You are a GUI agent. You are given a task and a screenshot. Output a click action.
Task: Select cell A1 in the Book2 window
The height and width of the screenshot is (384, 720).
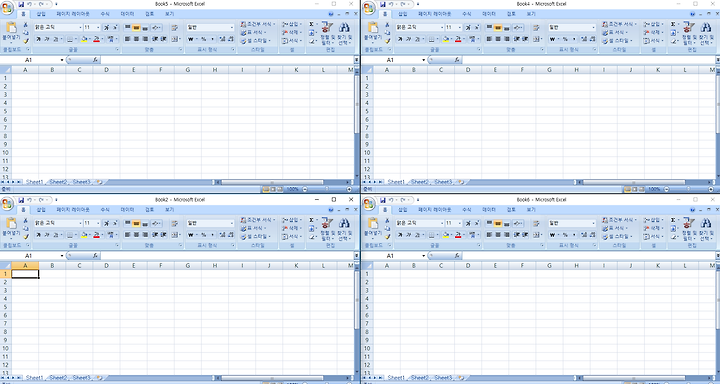25,274
